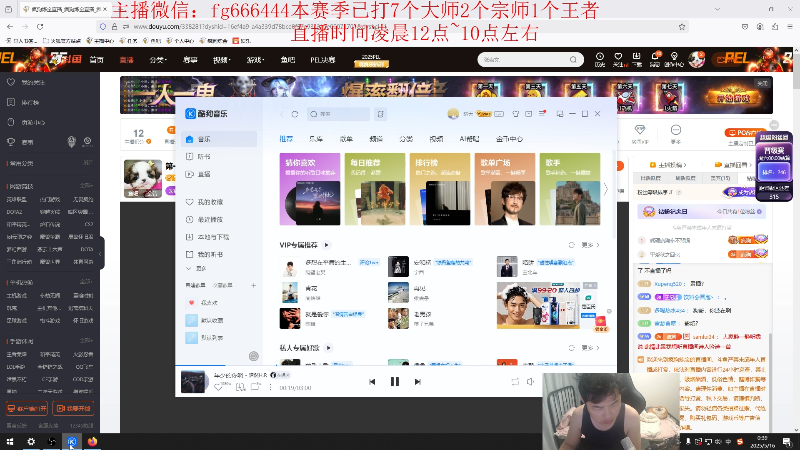Refresh VIP专属推荐 section list
This screenshot has width=800, height=450.
pyautogui.click(x=571, y=245)
